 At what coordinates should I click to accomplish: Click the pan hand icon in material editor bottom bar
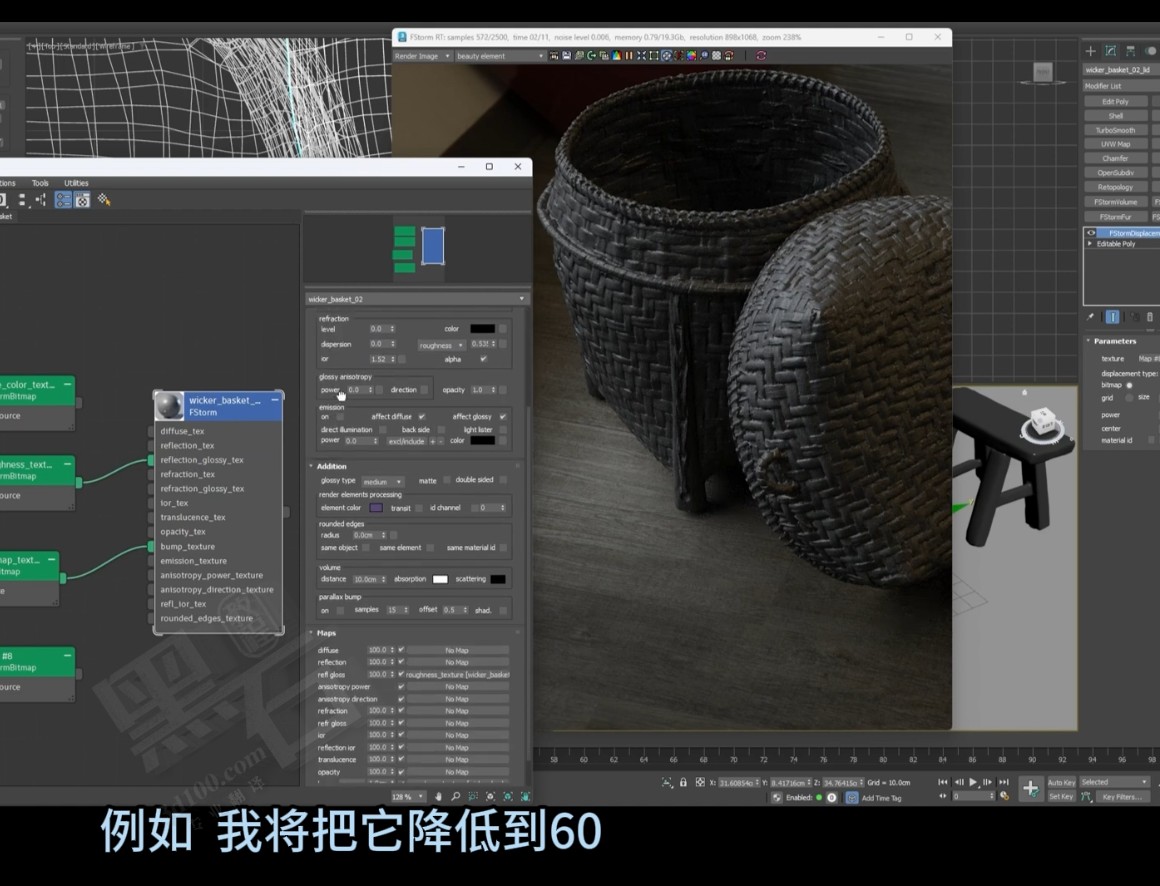439,797
